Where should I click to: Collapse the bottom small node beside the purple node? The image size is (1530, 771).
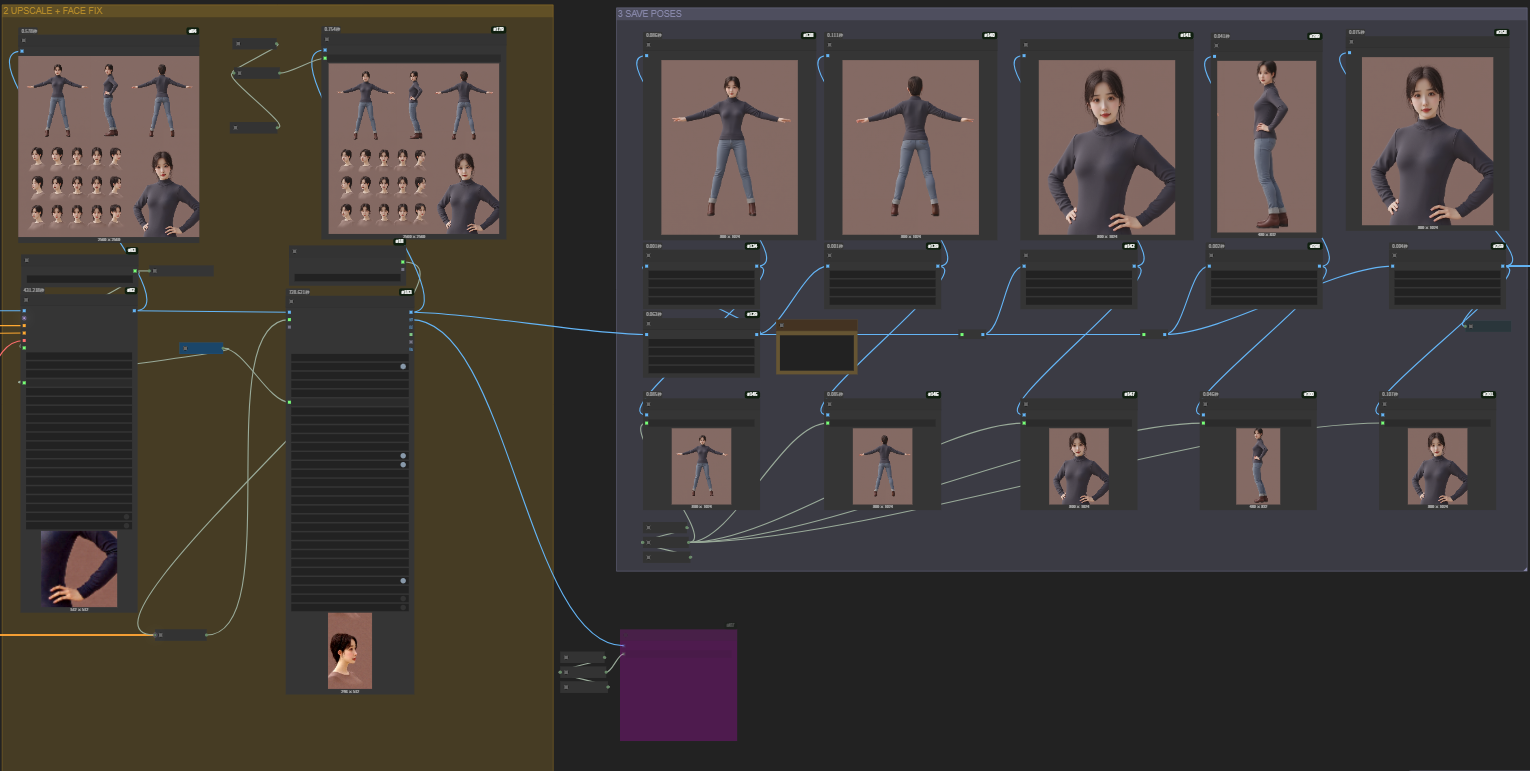click(x=566, y=687)
